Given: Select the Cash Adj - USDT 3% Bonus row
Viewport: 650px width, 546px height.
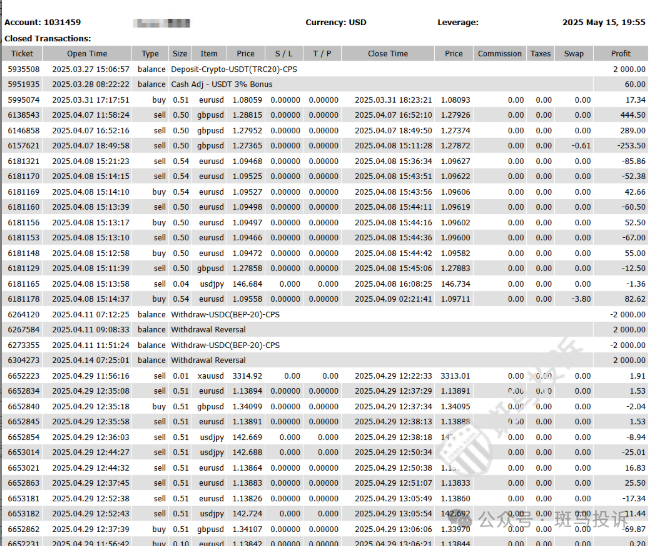Looking at the screenshot, I should (x=221, y=85).
